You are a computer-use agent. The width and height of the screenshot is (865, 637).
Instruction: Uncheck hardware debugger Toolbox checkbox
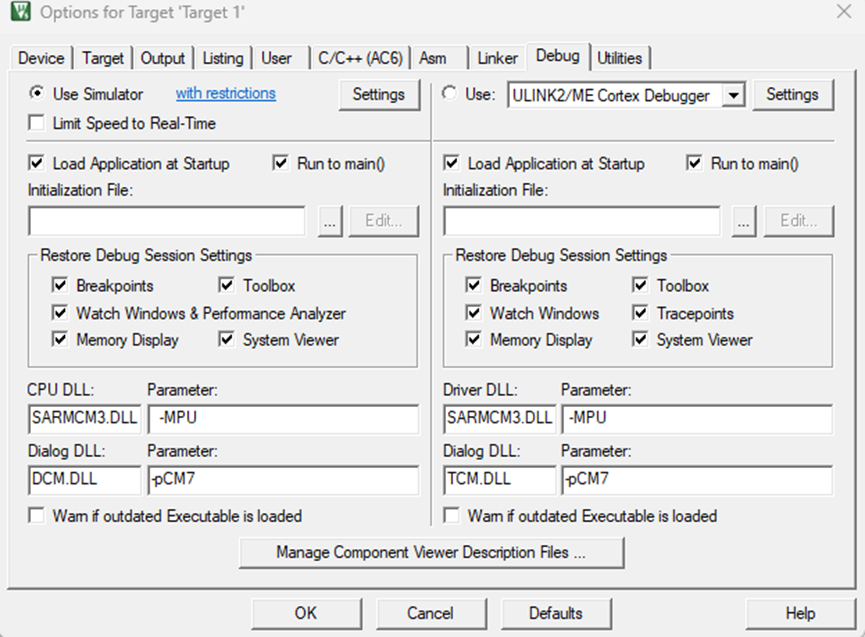(640, 285)
